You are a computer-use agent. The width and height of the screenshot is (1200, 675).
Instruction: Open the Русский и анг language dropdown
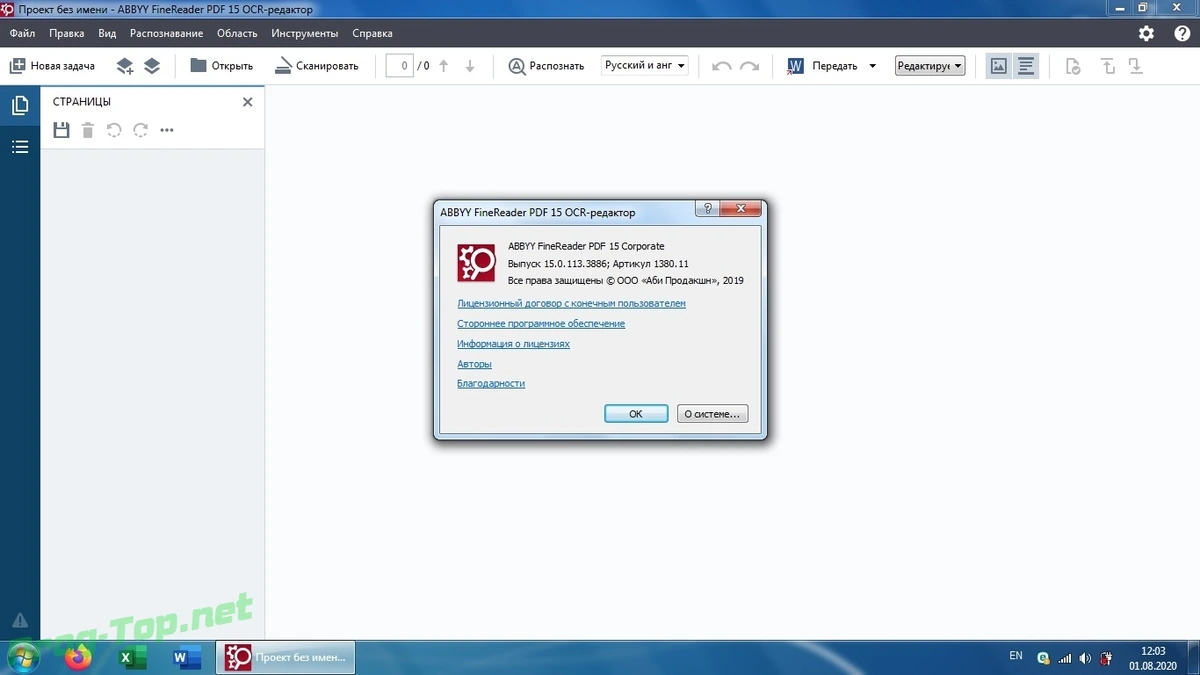645,66
